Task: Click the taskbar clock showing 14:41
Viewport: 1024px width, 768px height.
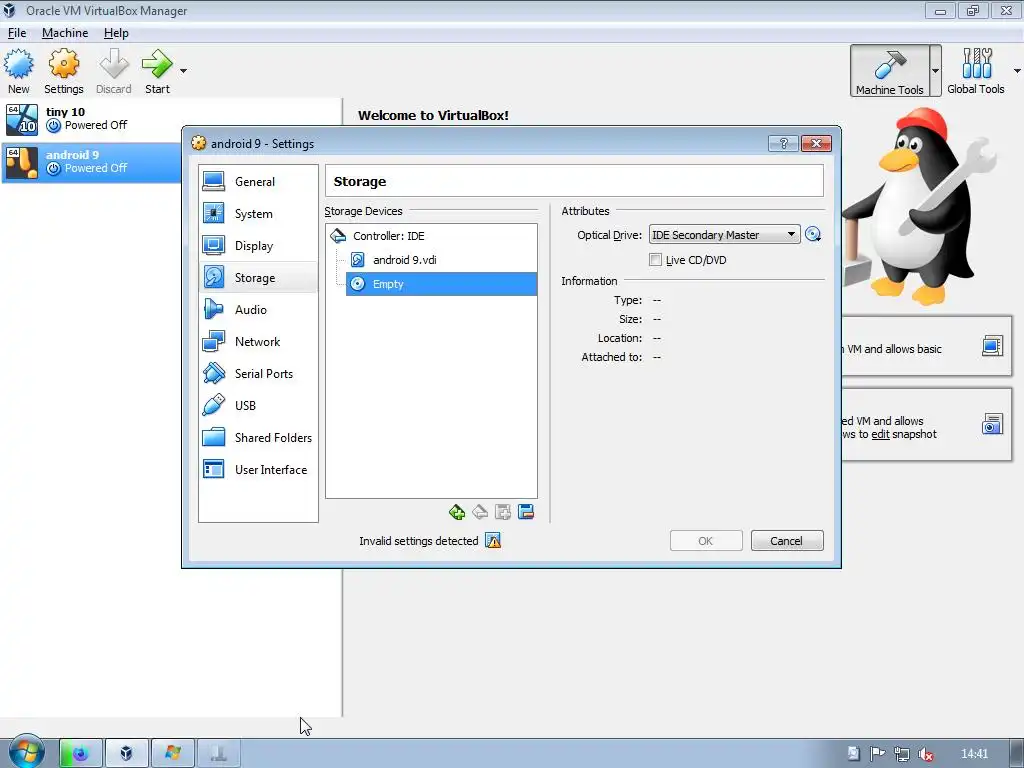Action: [x=974, y=754]
